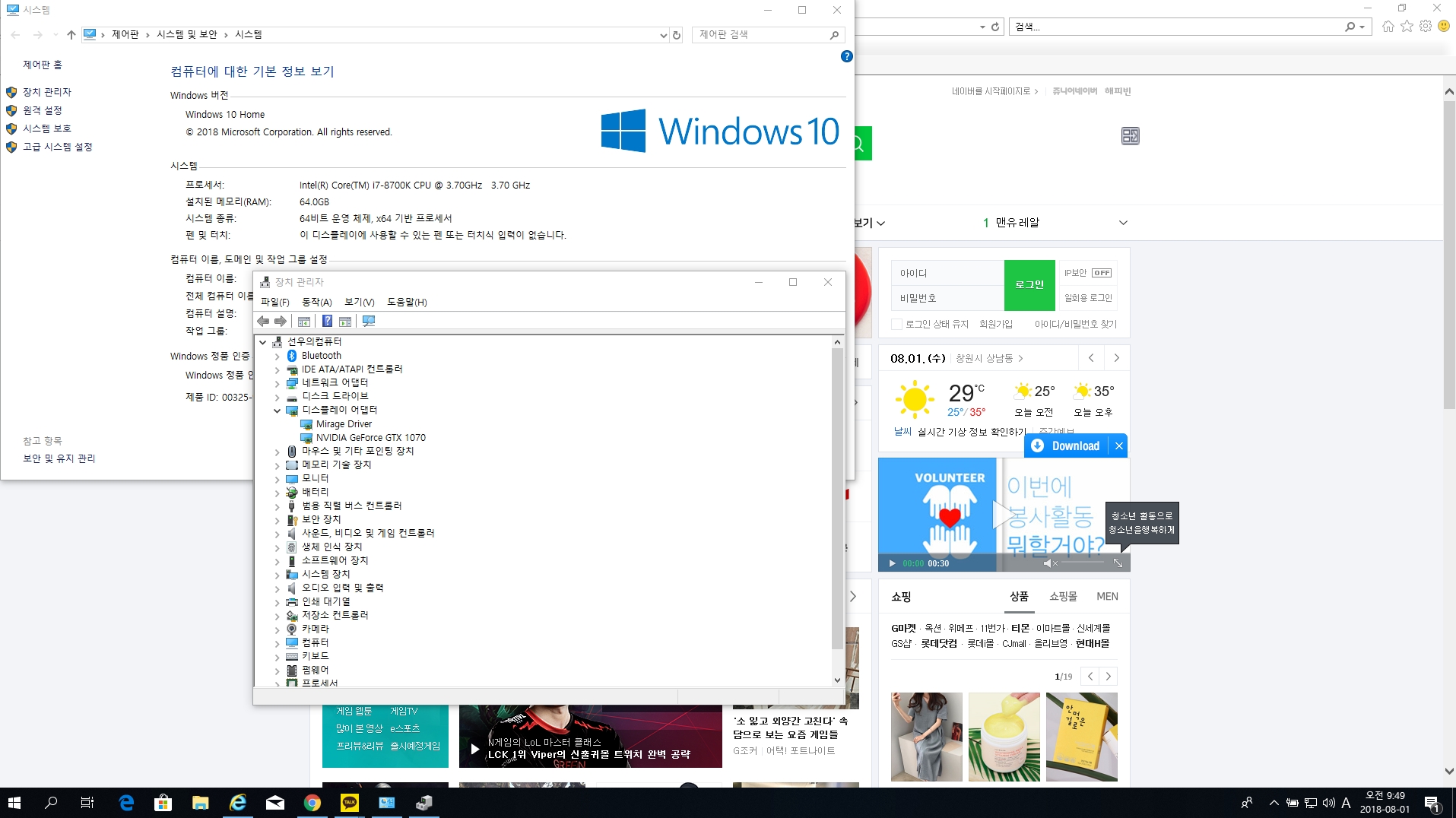Select the 카메라 icon in device tree
The image size is (1456, 818).
coord(292,629)
